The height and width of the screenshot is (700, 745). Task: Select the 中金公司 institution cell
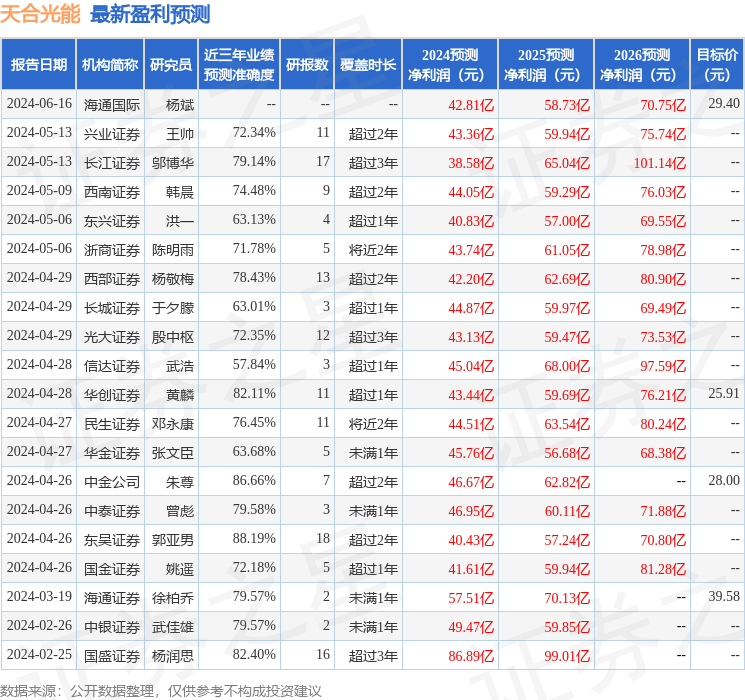click(112, 481)
